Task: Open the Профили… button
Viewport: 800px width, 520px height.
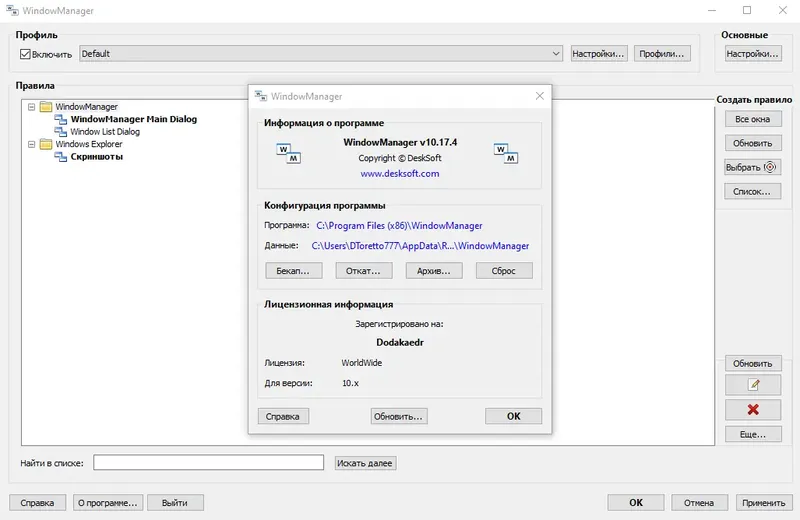Action: pos(662,54)
